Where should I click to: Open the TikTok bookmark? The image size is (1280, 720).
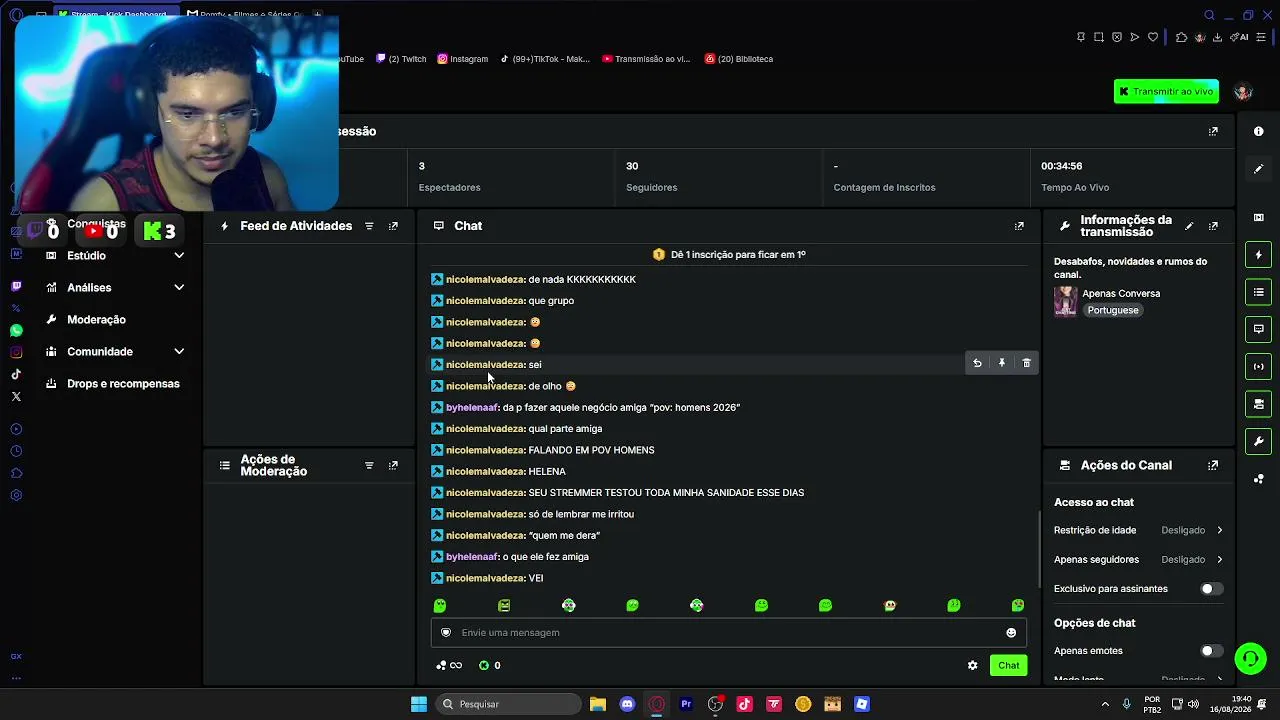coord(545,59)
